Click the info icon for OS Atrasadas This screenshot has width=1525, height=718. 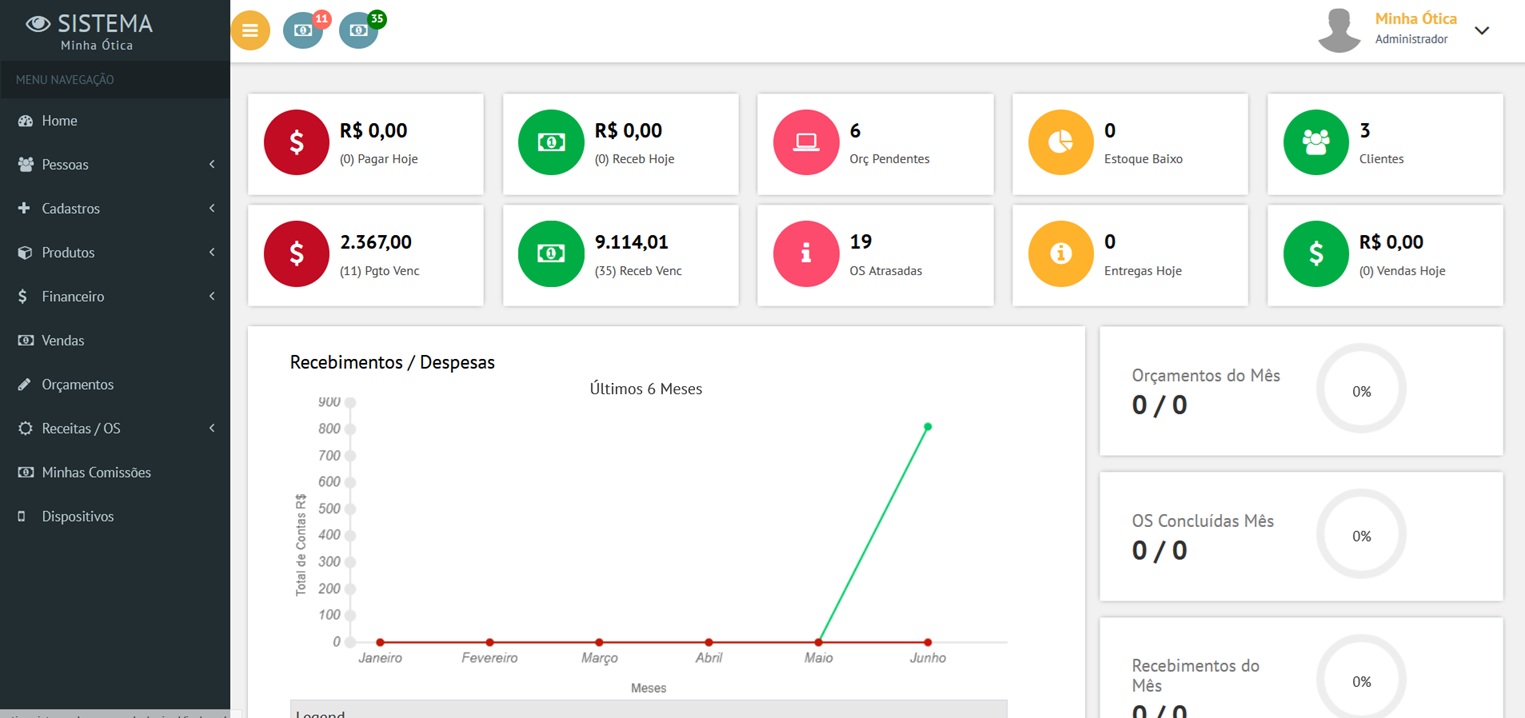(x=806, y=254)
